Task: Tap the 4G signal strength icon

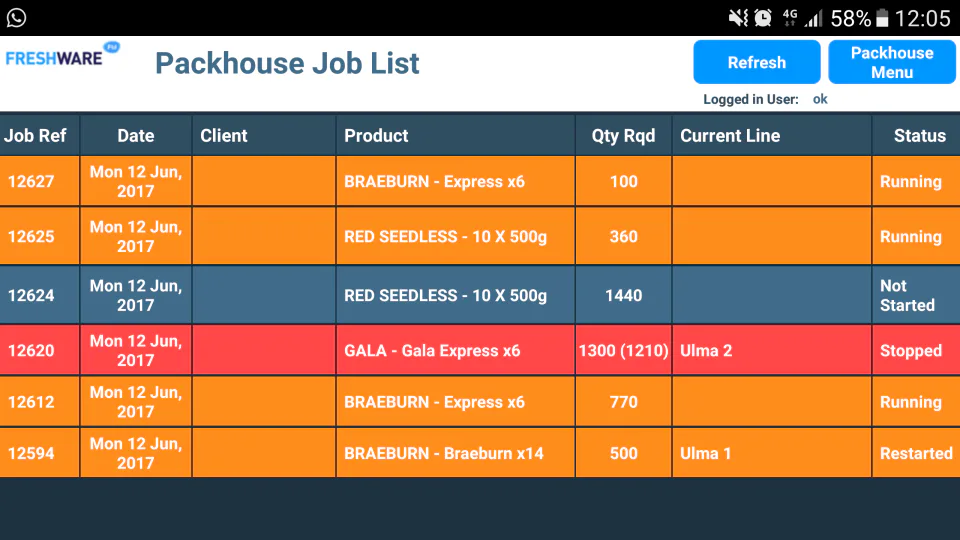Action: (803, 18)
